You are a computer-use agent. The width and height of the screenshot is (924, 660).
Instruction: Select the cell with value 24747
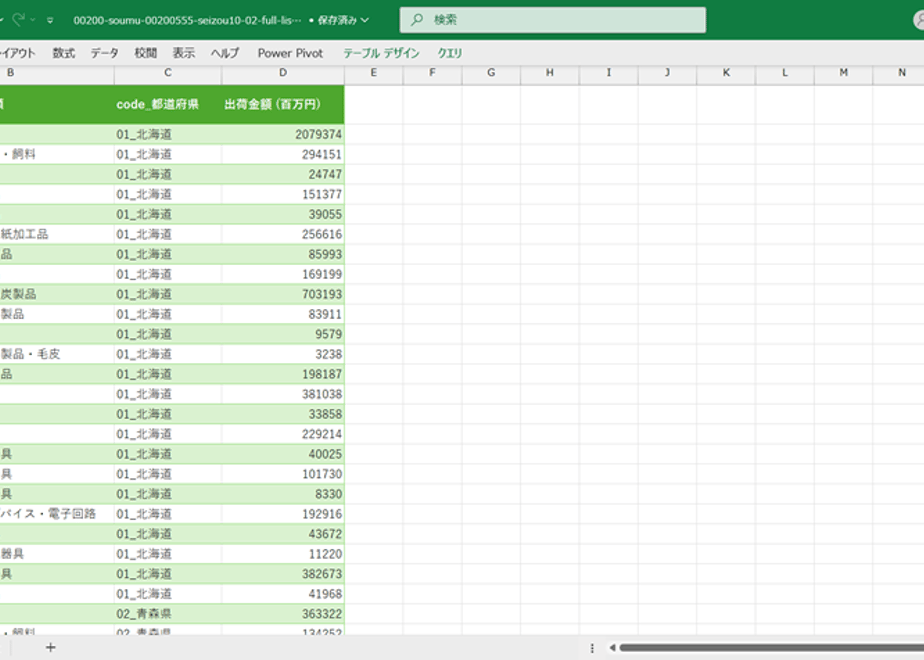(x=283, y=174)
